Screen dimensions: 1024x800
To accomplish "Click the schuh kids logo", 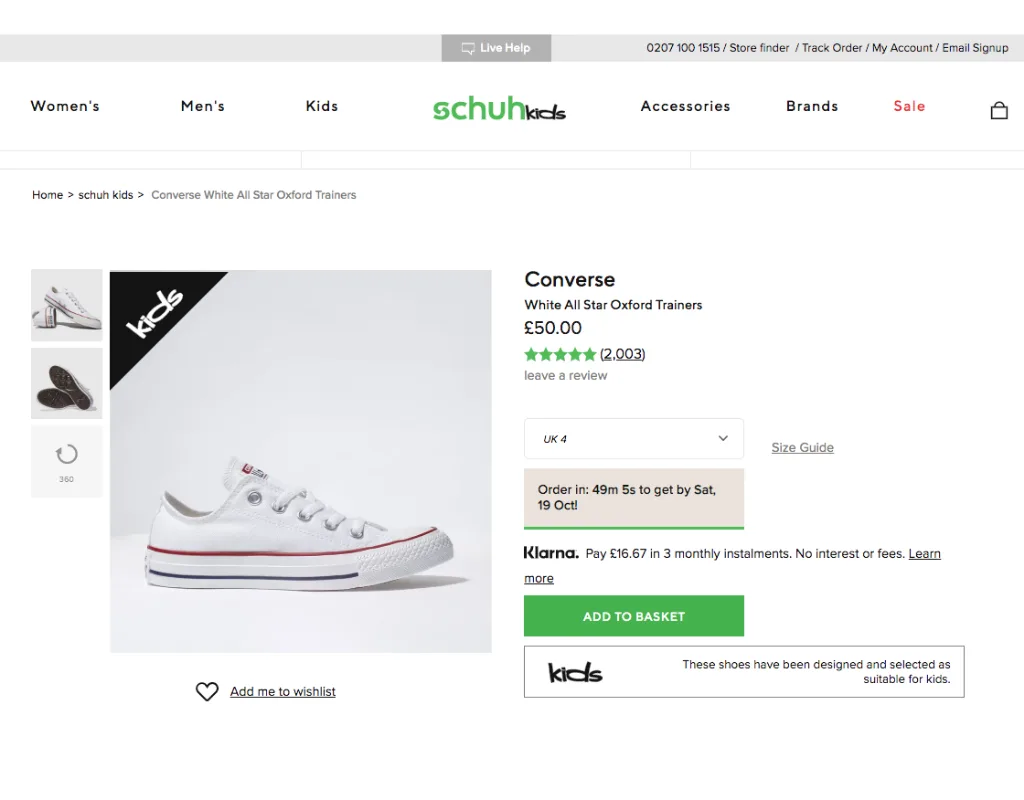I will (499, 108).
